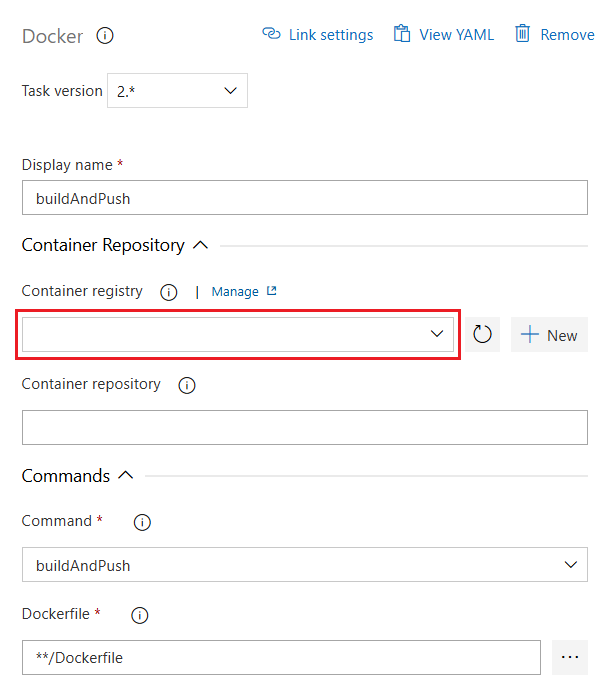
Task: Open the Container registry dropdown
Action: [238, 334]
